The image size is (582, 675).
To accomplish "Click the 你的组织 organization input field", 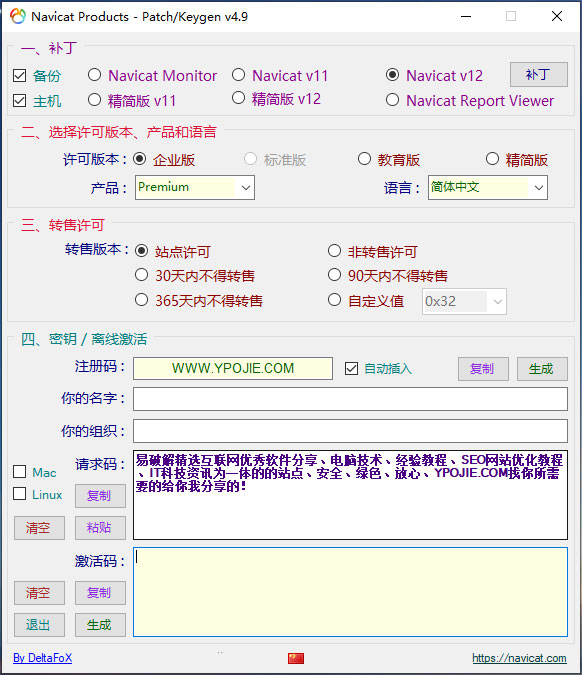I will pyautogui.click(x=350, y=431).
